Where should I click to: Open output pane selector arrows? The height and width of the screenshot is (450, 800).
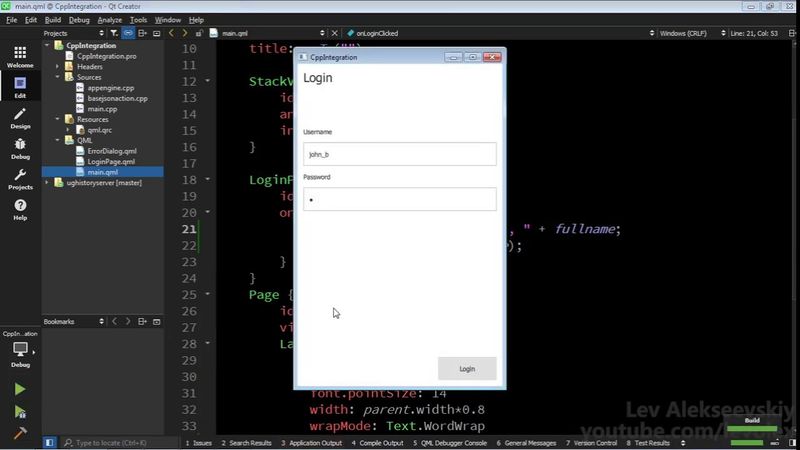(x=683, y=443)
